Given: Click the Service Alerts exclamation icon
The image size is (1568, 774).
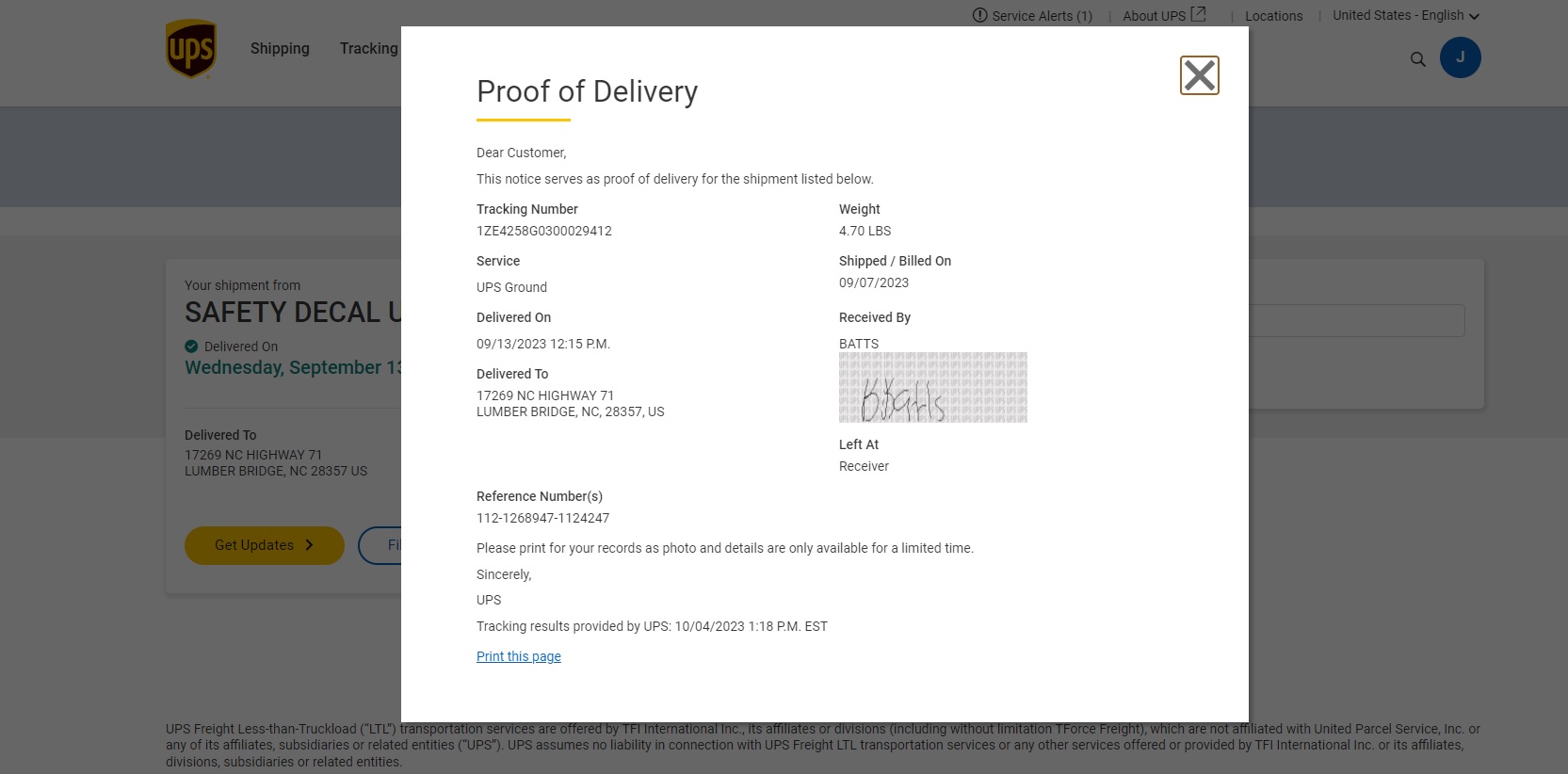Looking at the screenshot, I should coord(979,15).
